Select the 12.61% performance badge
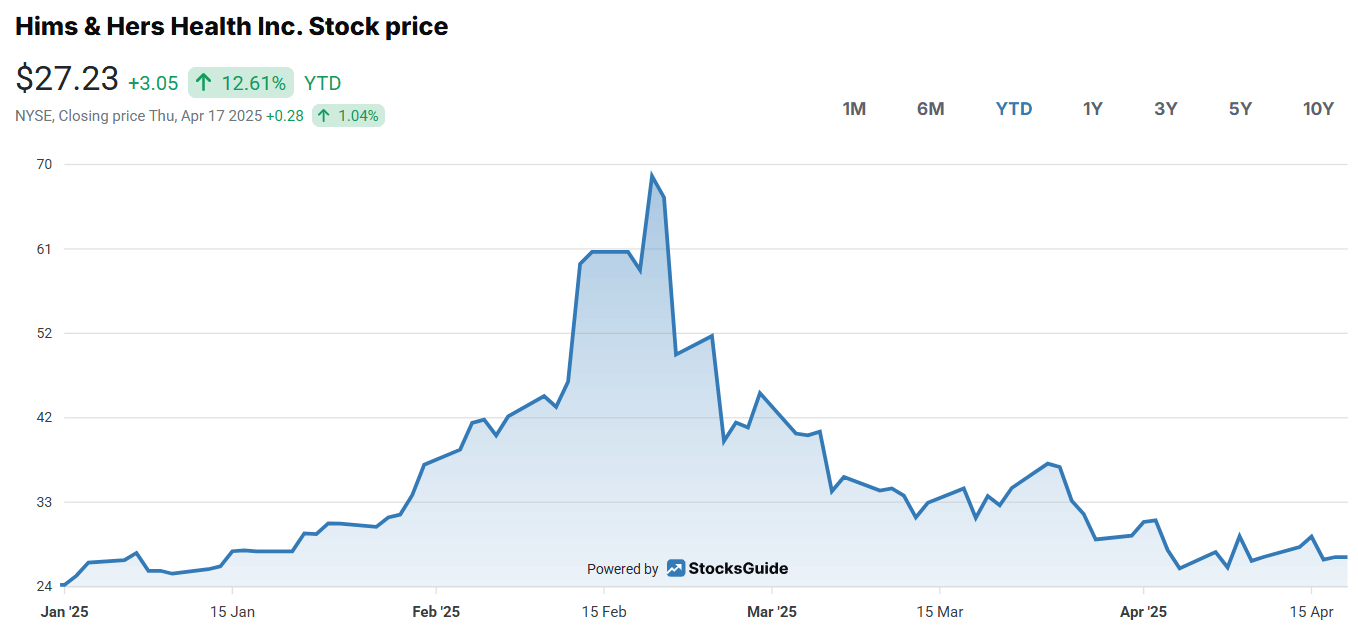Viewport: 1358px width, 636px height. pyautogui.click(x=240, y=83)
